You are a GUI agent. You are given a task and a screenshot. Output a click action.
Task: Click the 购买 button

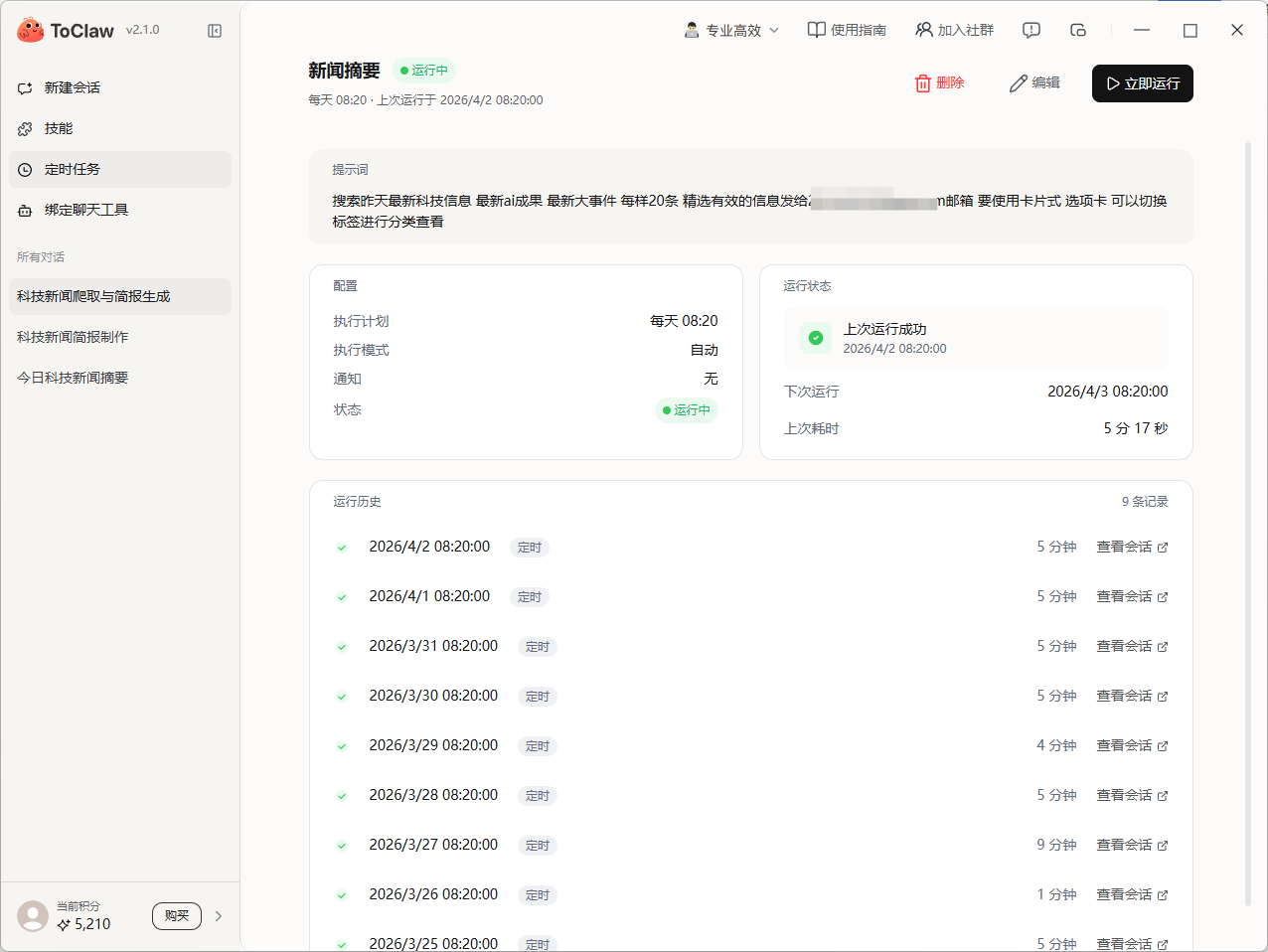(177, 916)
